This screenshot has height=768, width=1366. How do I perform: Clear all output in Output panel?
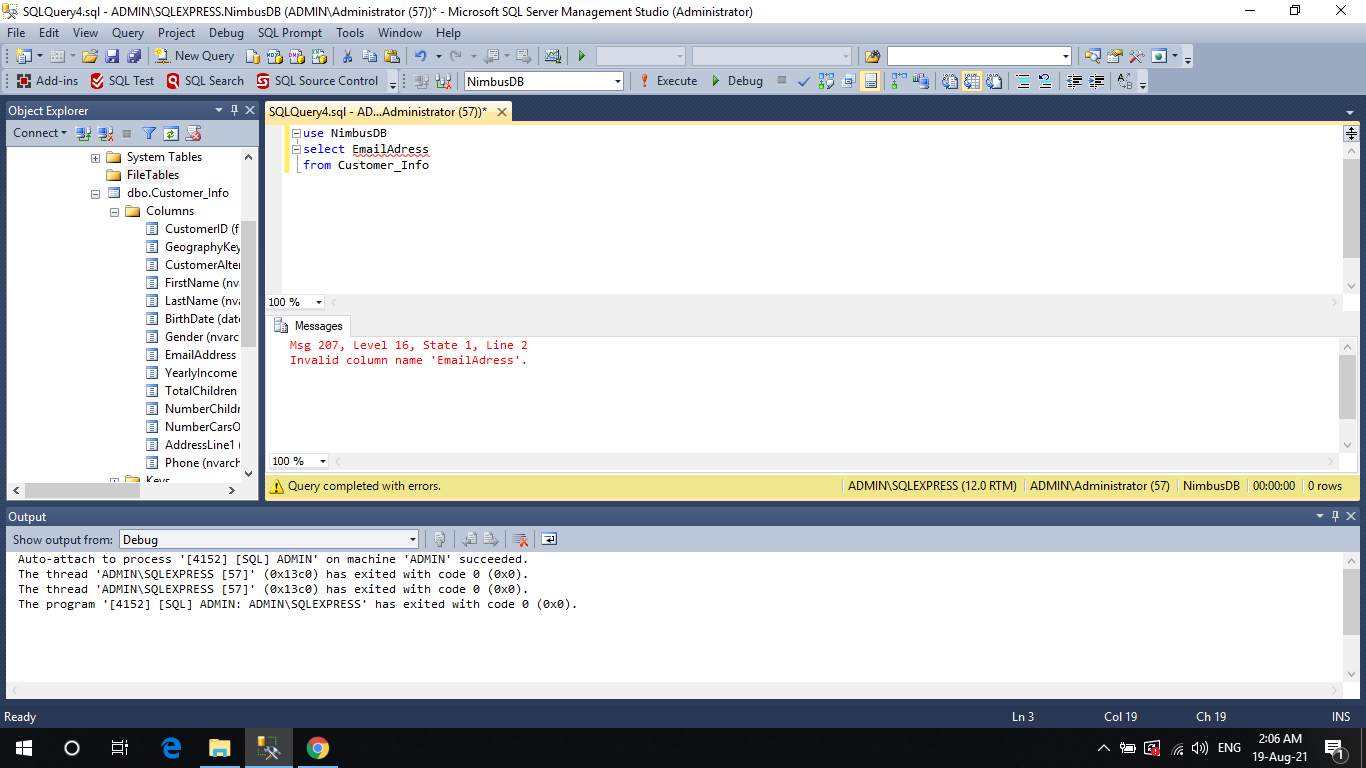point(520,539)
